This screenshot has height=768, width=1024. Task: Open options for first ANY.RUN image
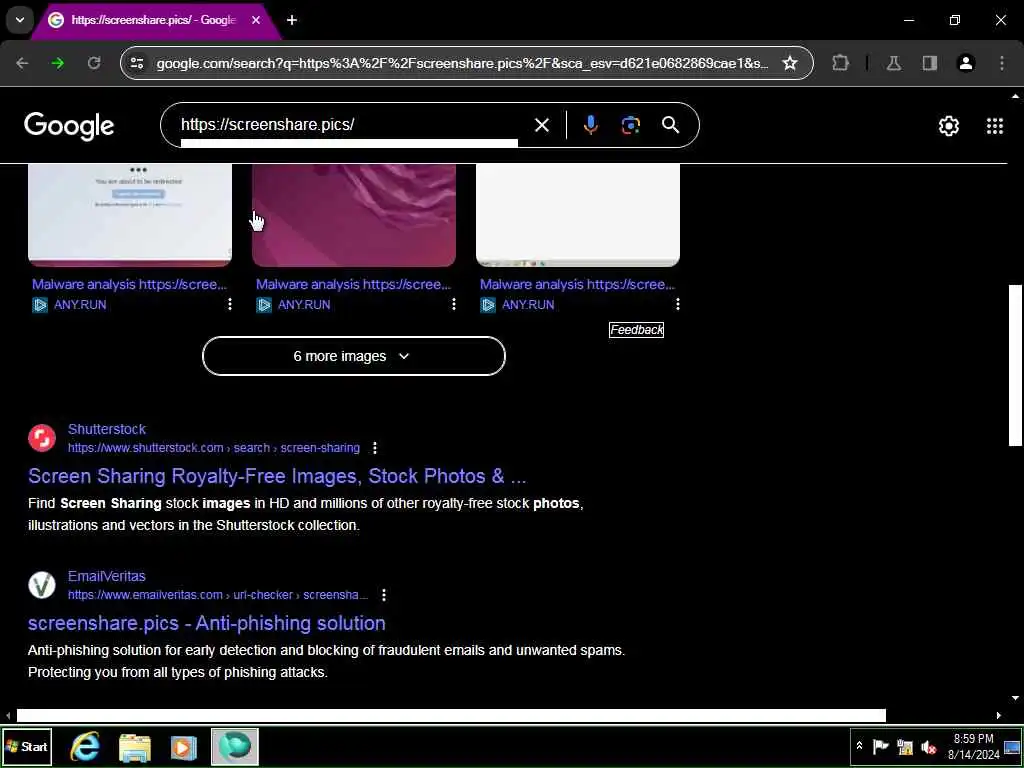click(x=229, y=304)
